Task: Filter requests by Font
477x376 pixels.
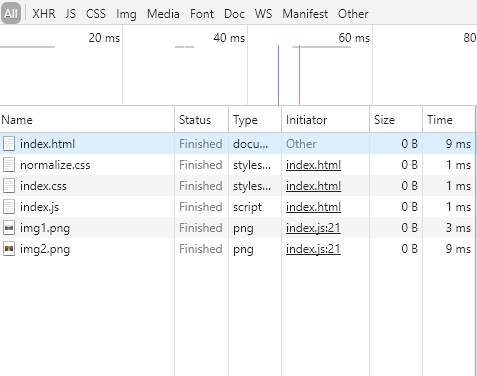Action: click(x=202, y=14)
